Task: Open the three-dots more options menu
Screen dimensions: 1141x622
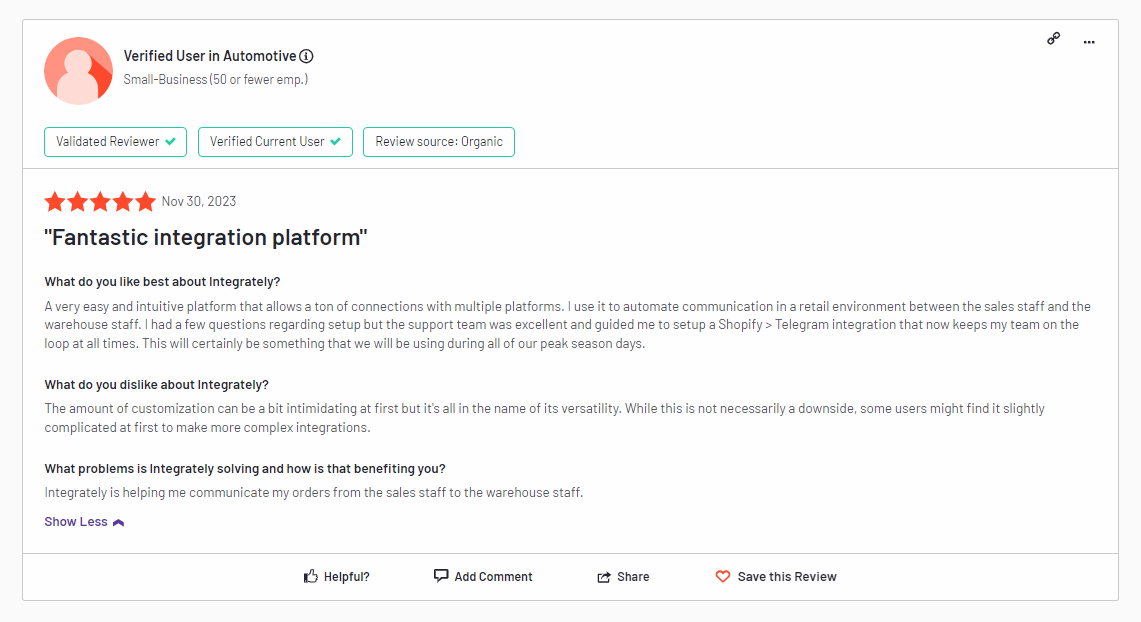Action: pos(1089,42)
